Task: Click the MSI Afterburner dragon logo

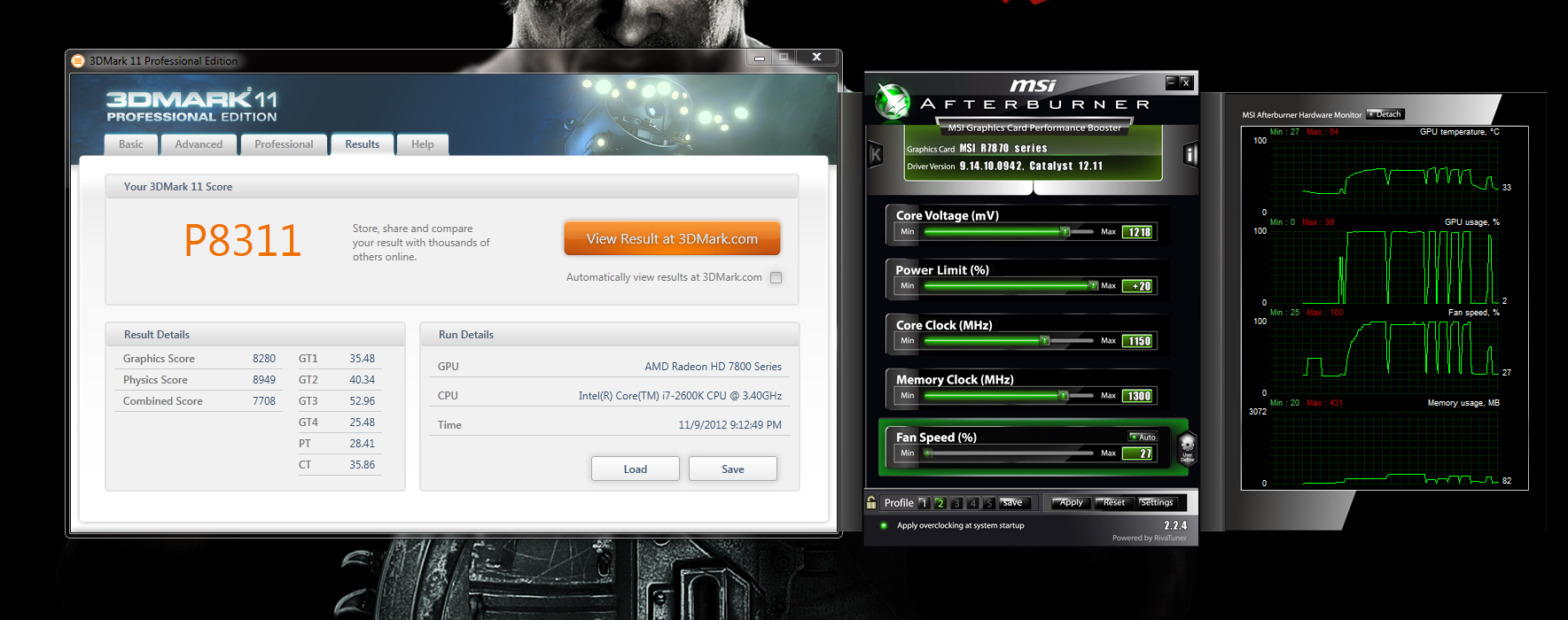Action: click(892, 101)
